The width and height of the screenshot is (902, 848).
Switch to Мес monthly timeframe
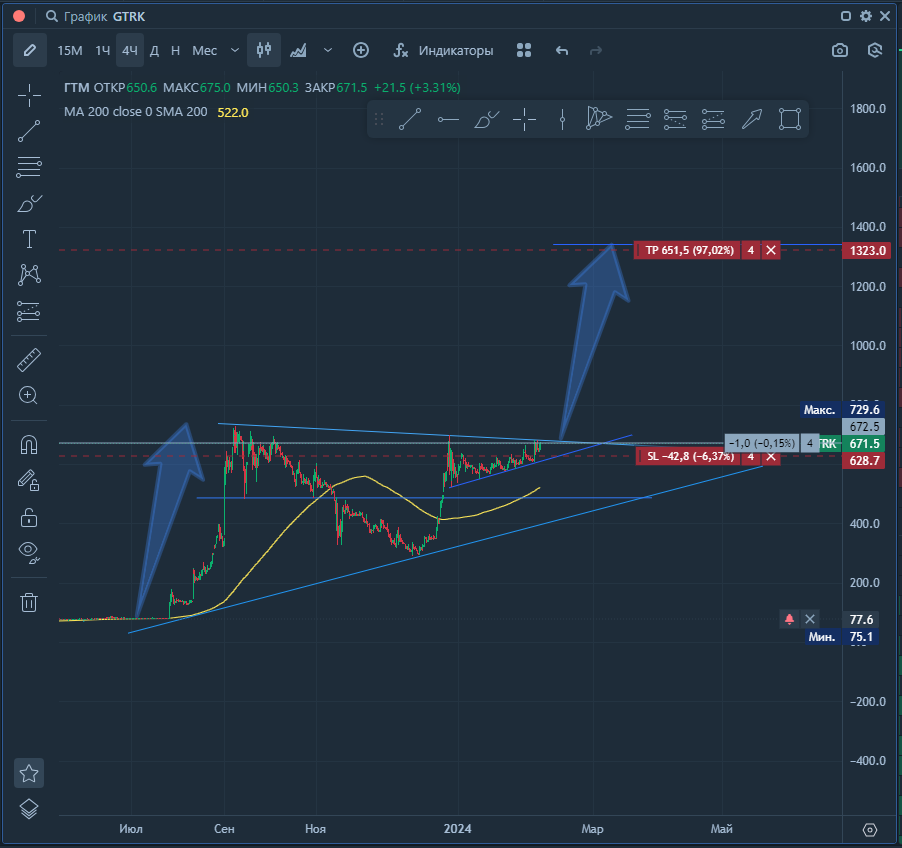coord(204,51)
